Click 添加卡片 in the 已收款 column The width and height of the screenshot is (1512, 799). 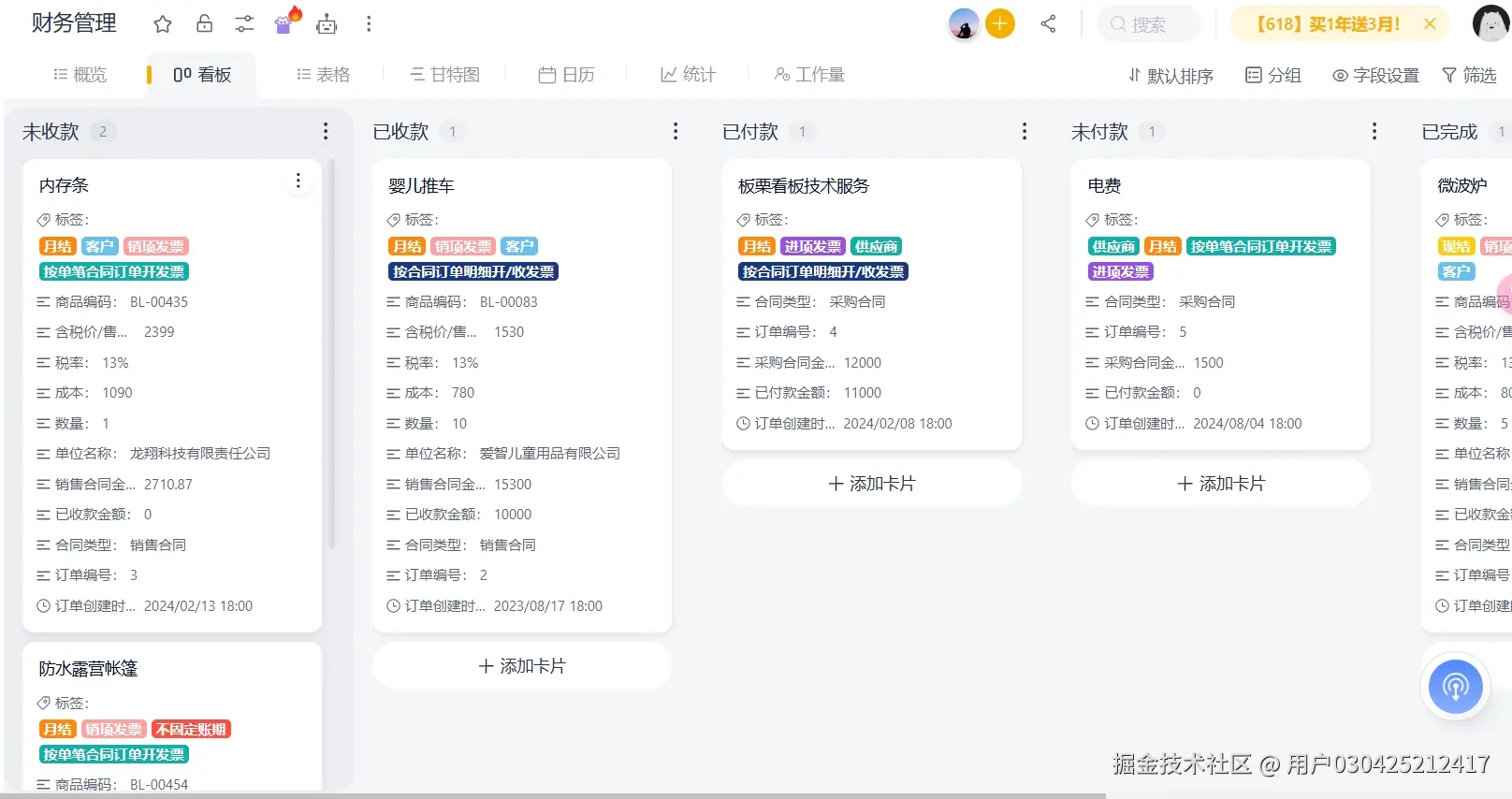point(522,666)
